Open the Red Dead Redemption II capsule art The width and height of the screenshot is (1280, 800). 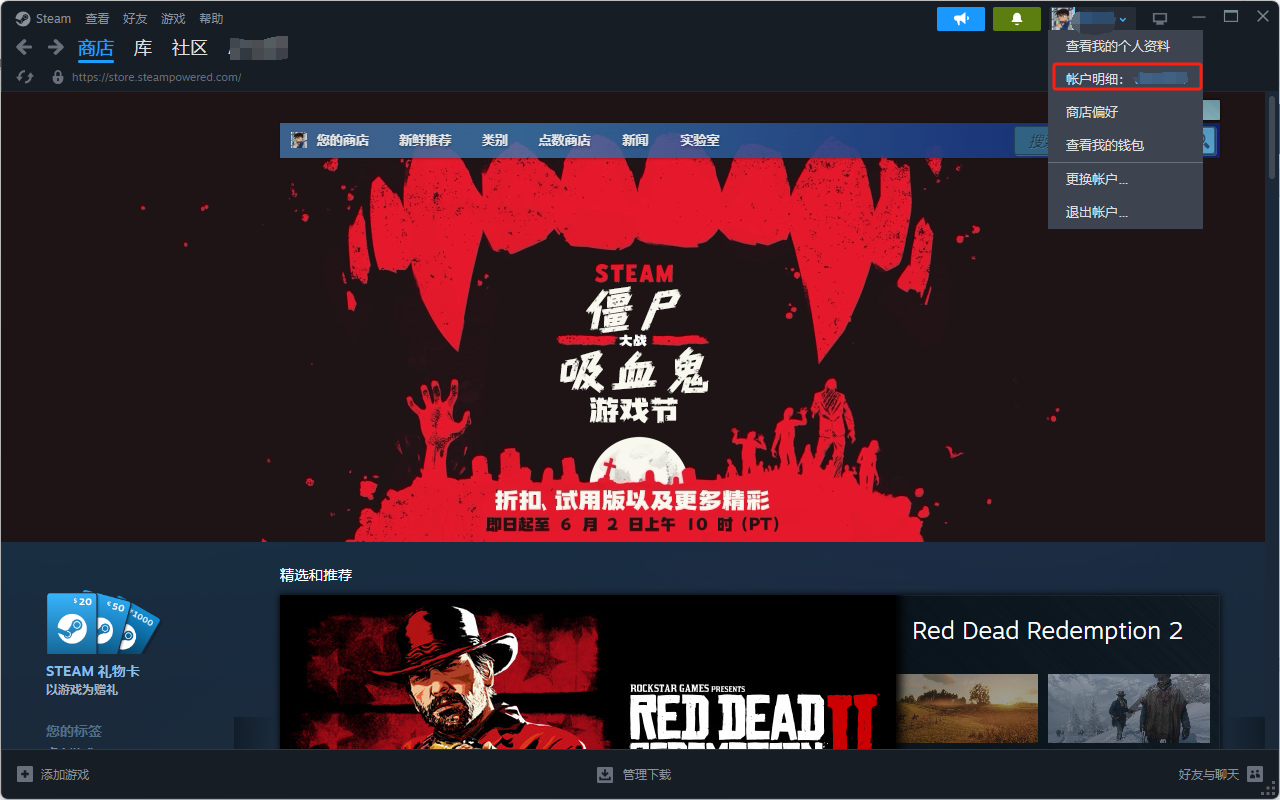click(x=589, y=672)
